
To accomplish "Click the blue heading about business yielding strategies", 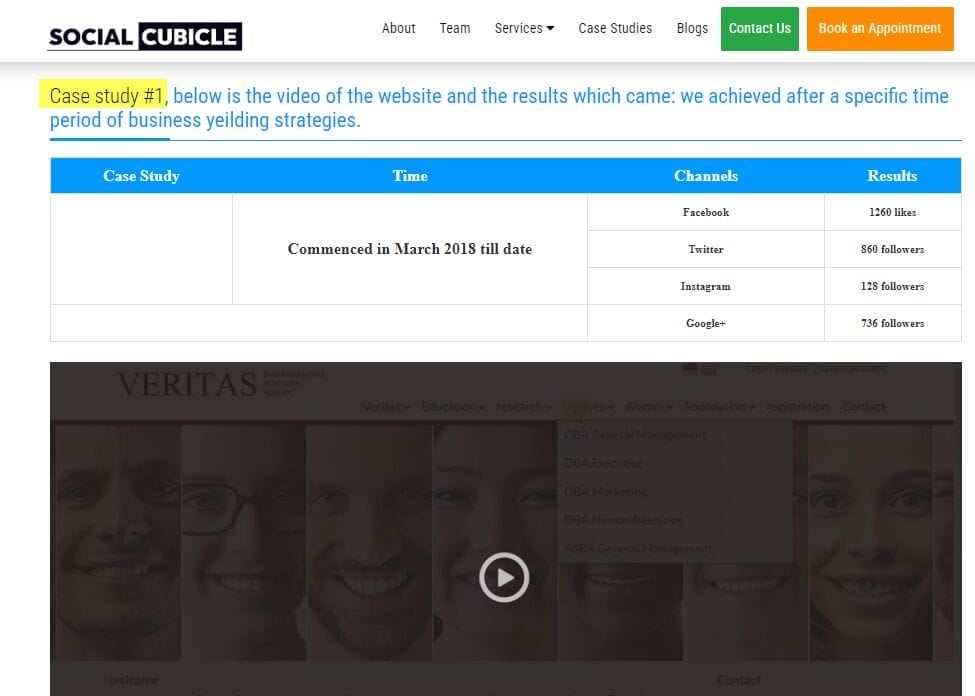I will (x=499, y=108).
